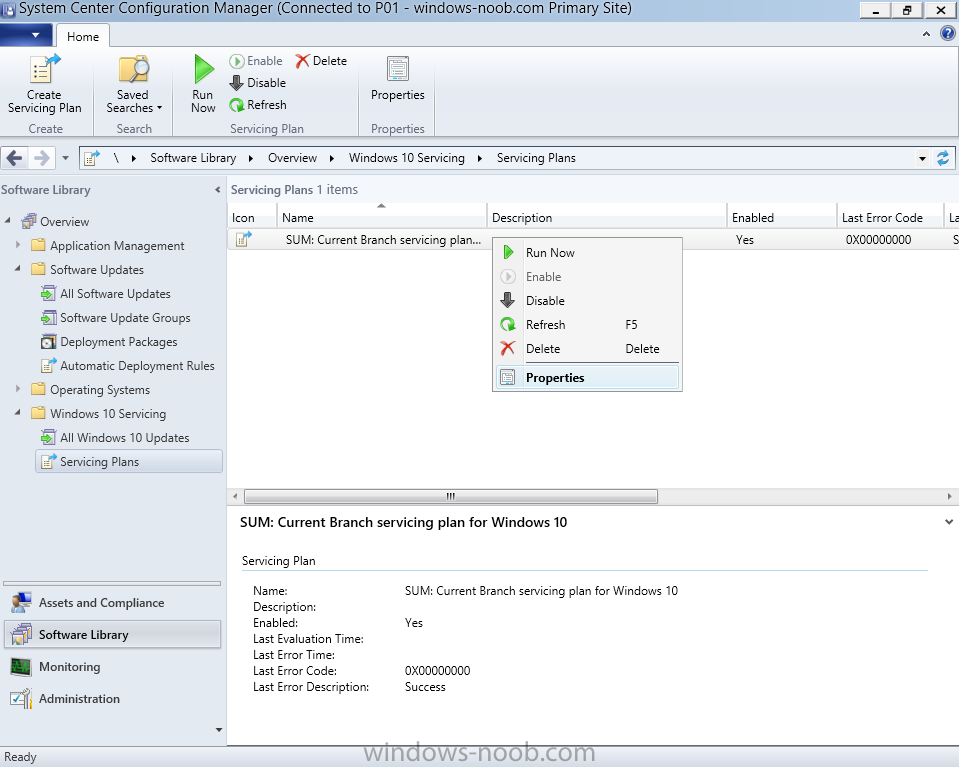Collapse the Windows 10 Servicing node
This screenshot has height=767, width=959.
tap(18, 412)
